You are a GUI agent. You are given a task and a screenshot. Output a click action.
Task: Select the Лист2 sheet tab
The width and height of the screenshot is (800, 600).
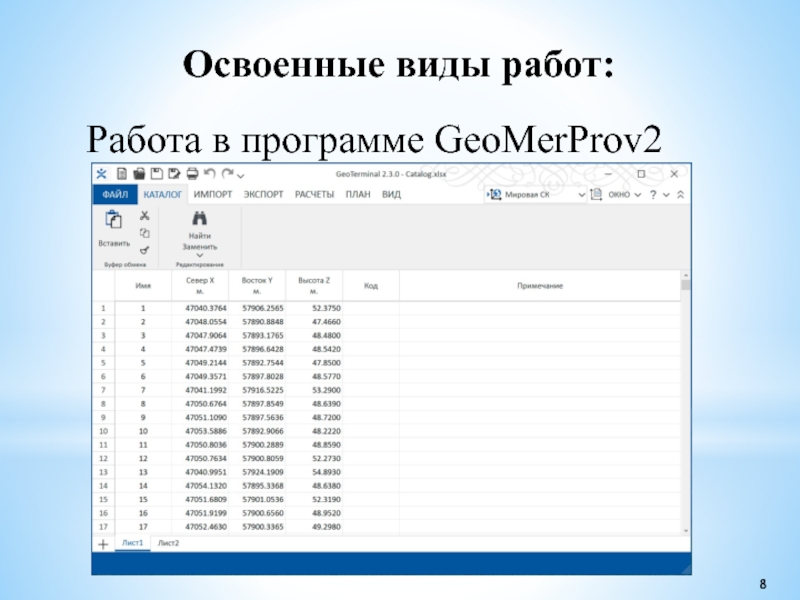tap(168, 543)
